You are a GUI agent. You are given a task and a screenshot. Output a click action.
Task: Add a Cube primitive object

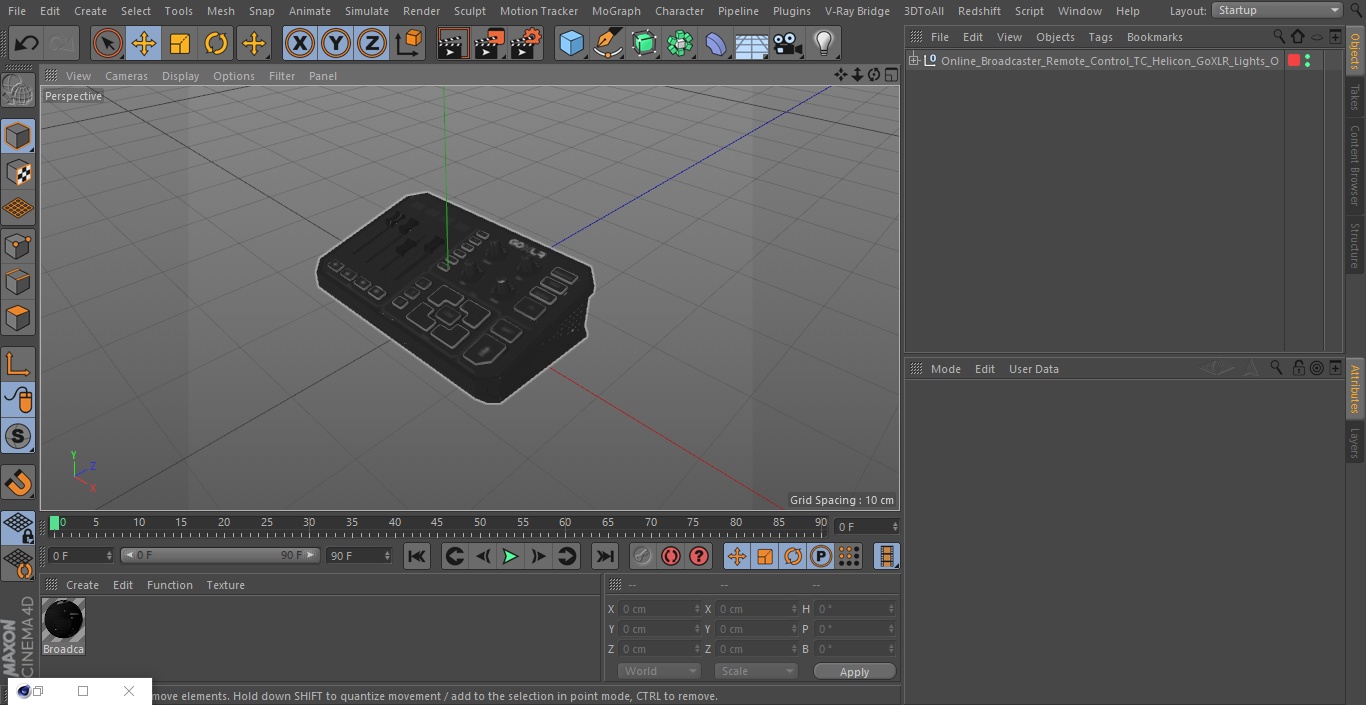point(571,43)
